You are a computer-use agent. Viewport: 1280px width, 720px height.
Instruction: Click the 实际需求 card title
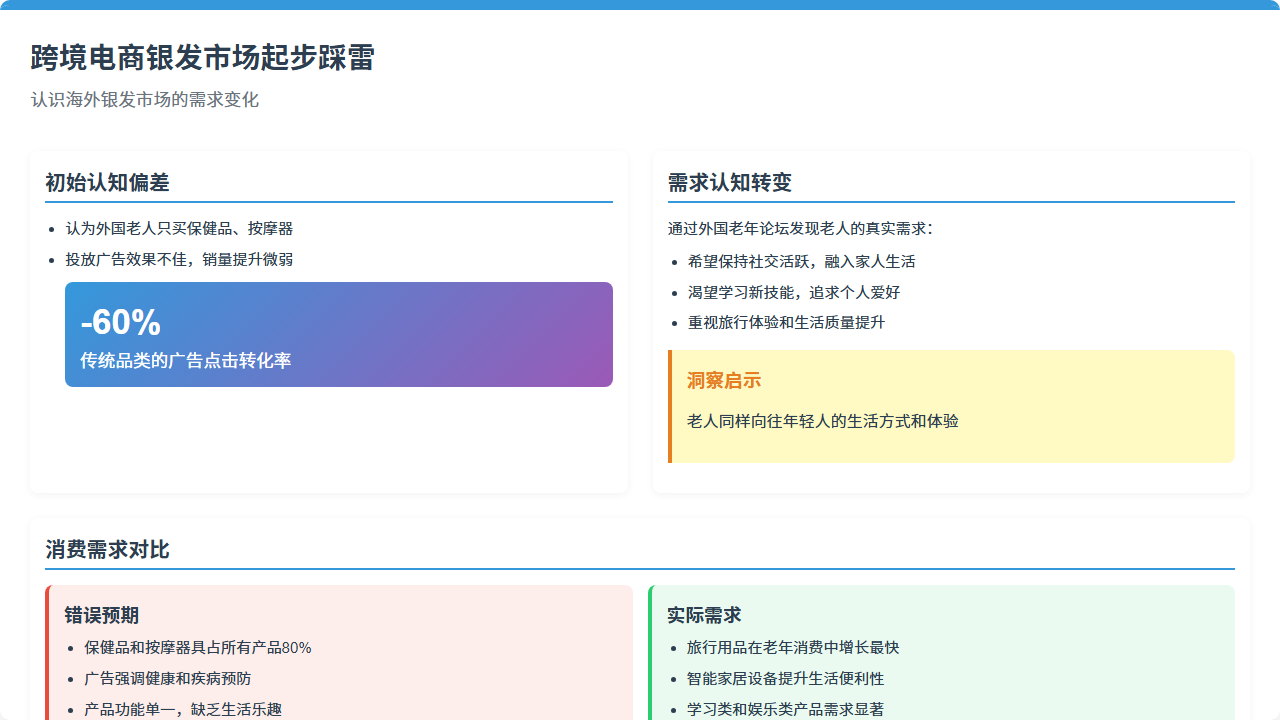(704, 615)
